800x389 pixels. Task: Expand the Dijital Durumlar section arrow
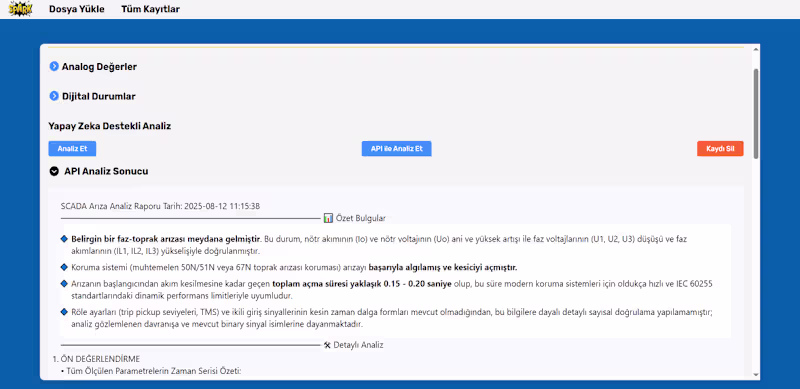click(54, 96)
